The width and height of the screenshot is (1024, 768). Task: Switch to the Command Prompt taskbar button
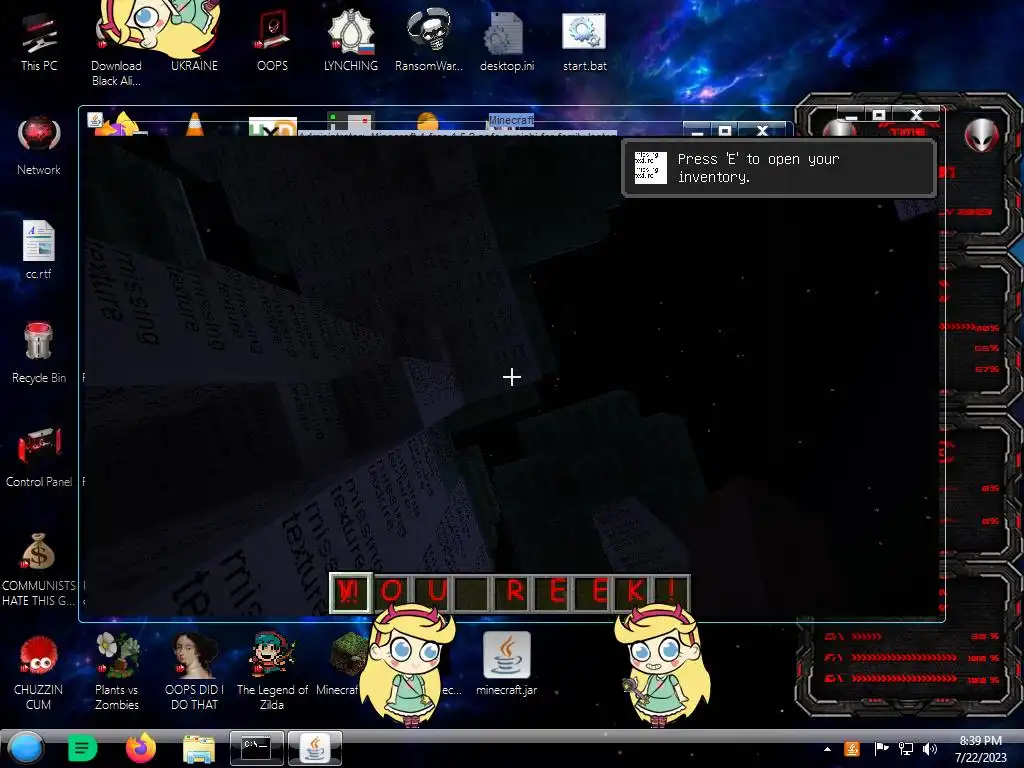coord(257,748)
